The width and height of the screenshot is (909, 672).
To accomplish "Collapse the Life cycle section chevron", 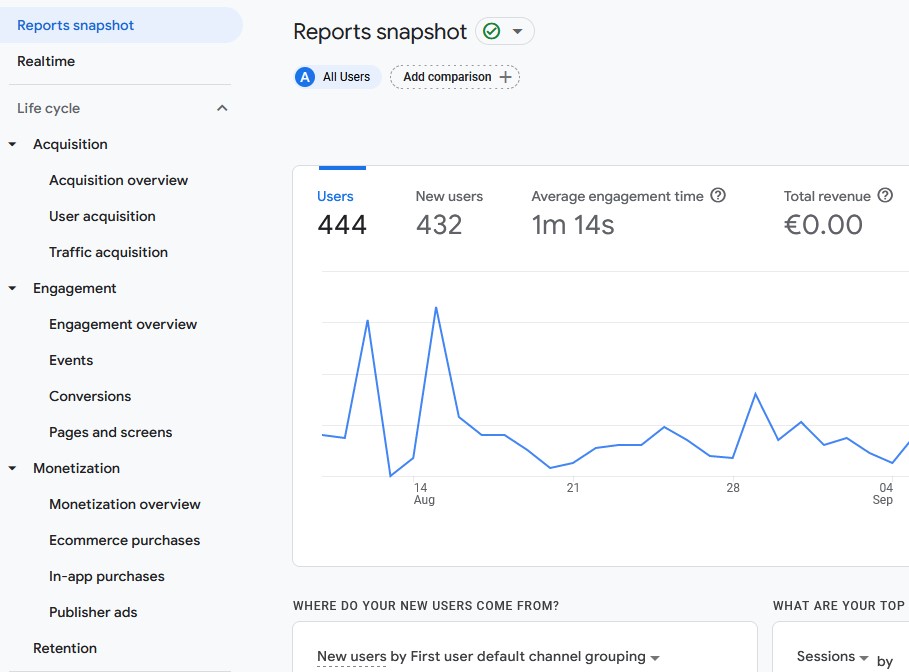I will (222, 108).
